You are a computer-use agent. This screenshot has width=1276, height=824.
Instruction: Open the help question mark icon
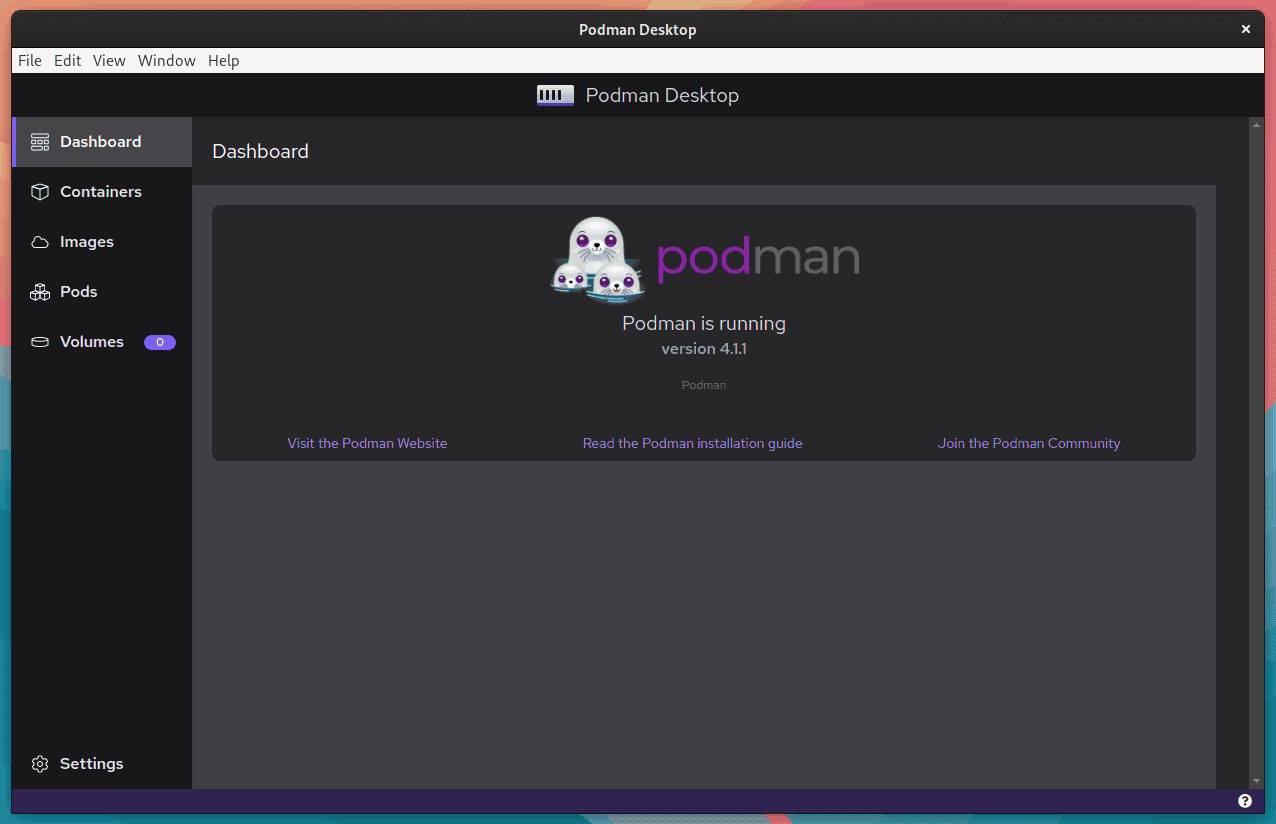point(1245,800)
